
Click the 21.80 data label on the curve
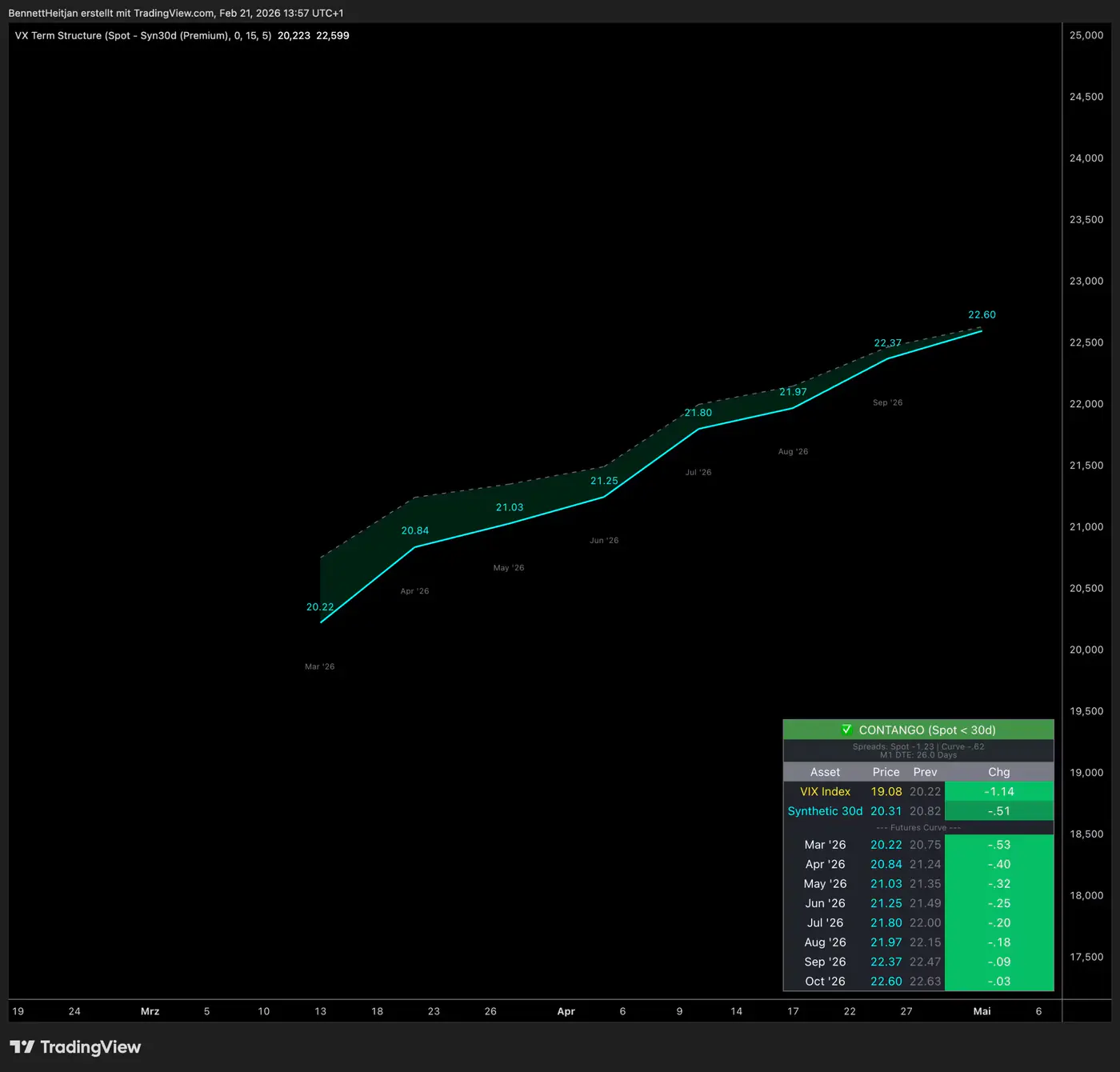click(x=698, y=413)
